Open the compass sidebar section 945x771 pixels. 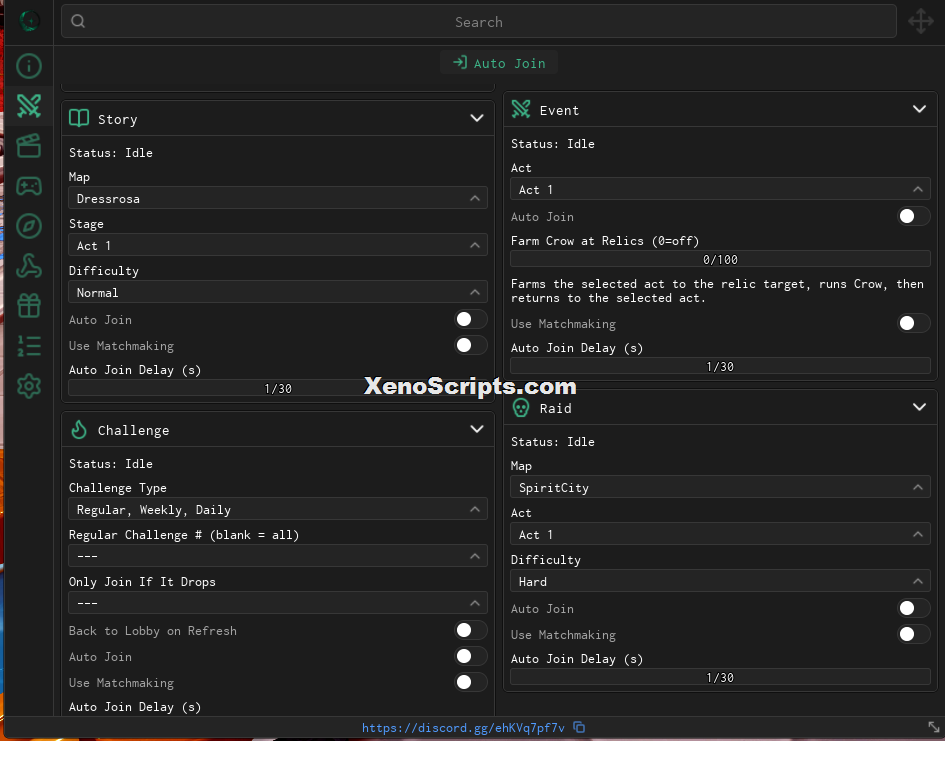click(x=28, y=226)
